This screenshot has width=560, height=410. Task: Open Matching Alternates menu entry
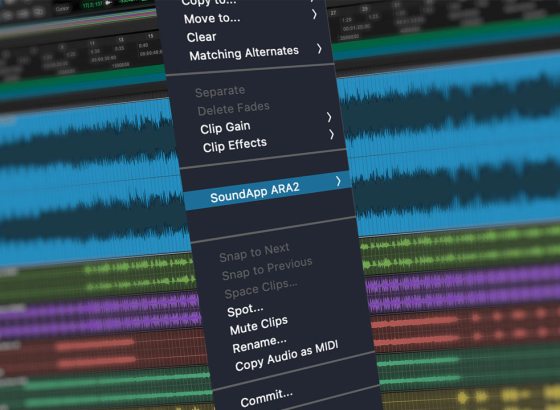point(244,53)
